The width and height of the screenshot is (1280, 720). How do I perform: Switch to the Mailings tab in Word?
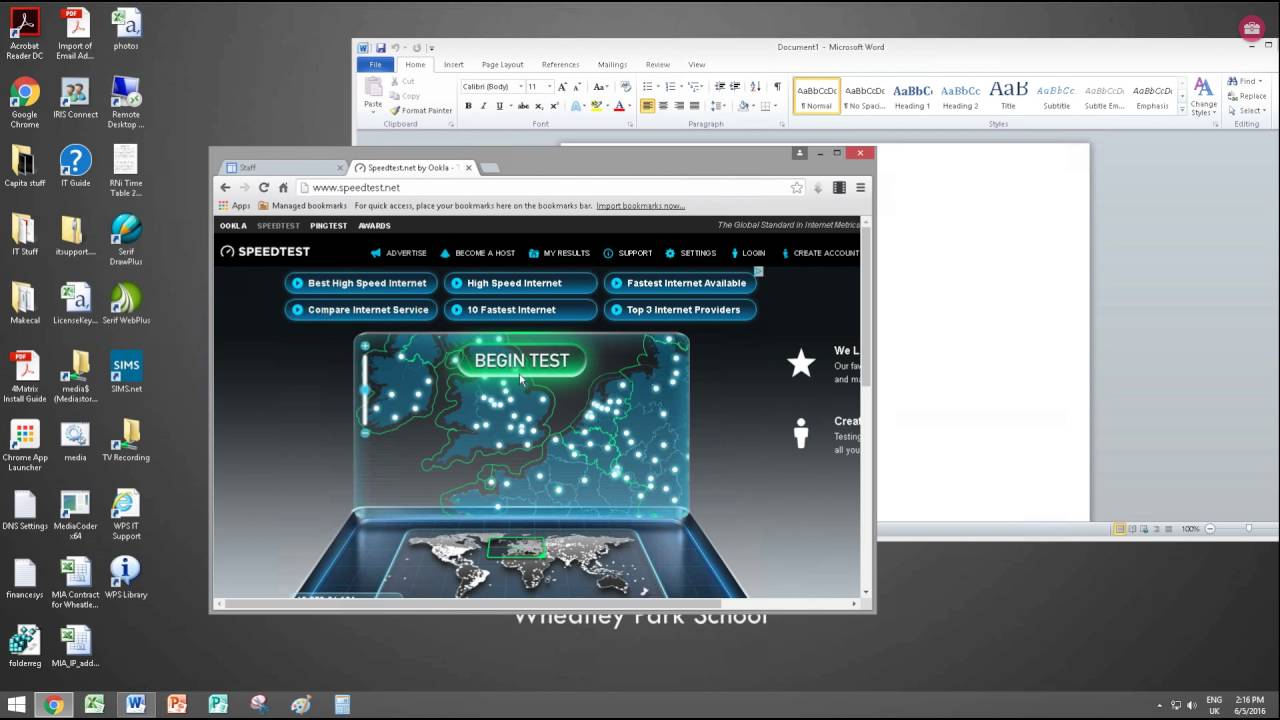point(612,64)
